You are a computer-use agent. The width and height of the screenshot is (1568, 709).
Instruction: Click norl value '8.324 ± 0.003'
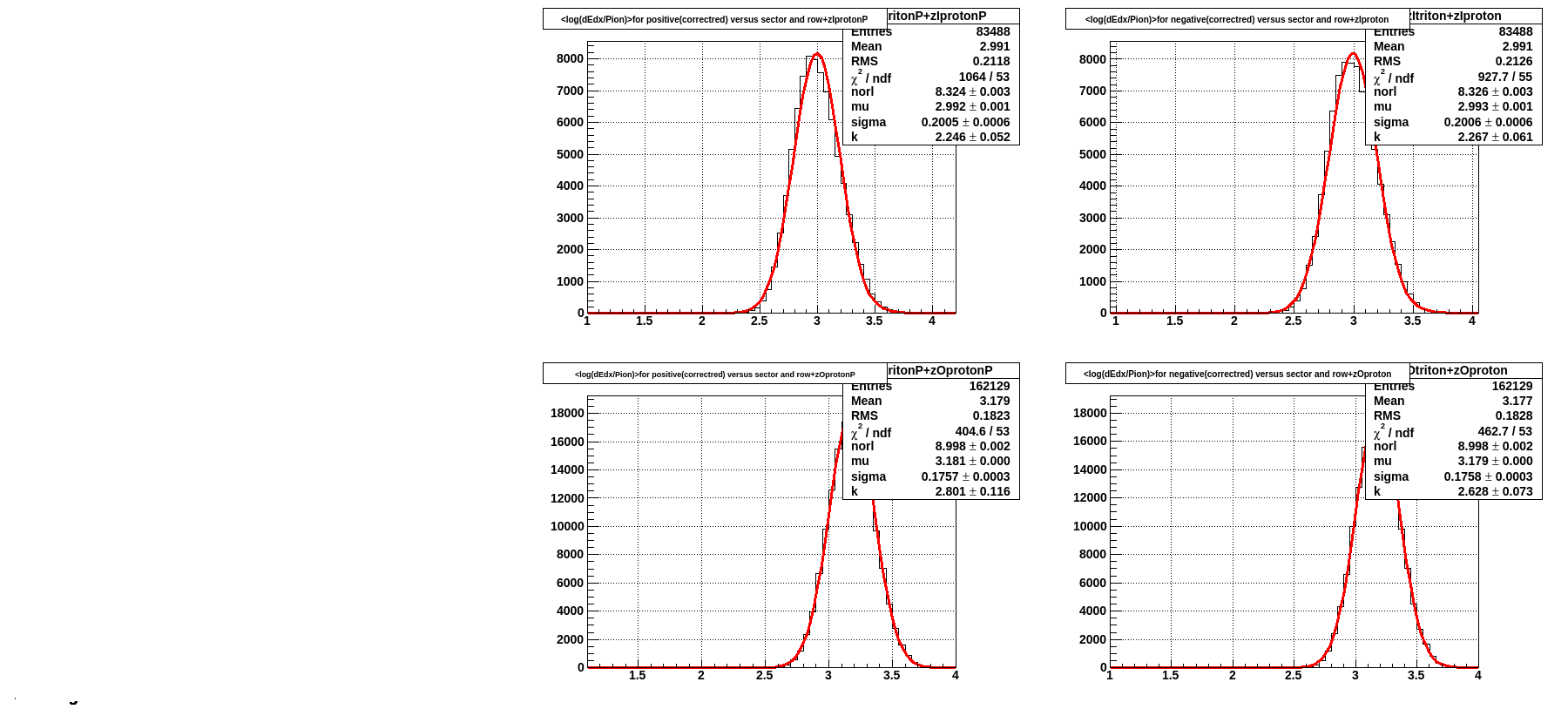pos(972,91)
